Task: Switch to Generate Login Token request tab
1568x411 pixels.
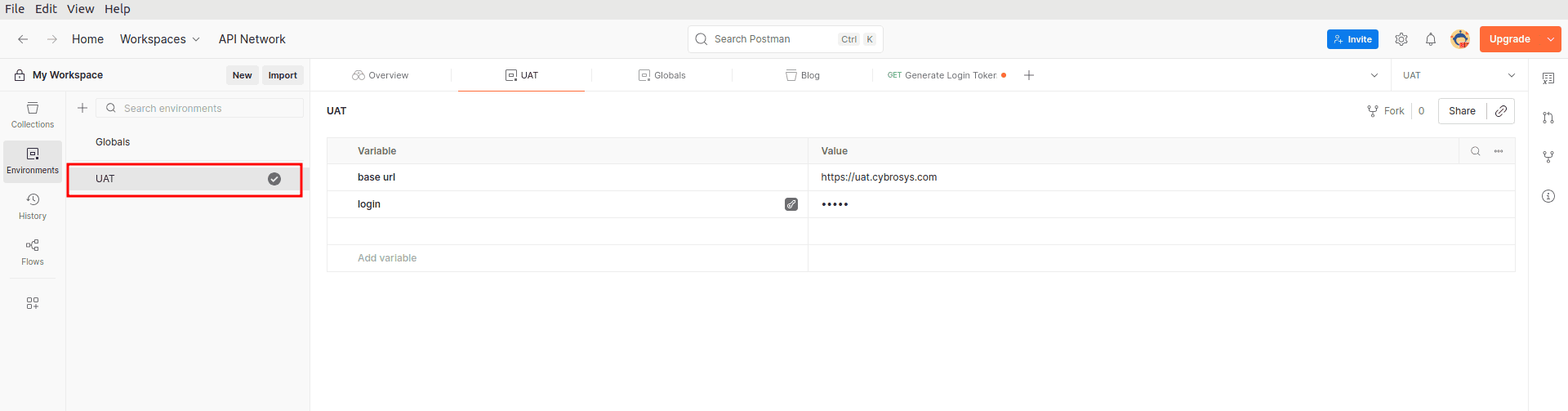Action: point(947,75)
